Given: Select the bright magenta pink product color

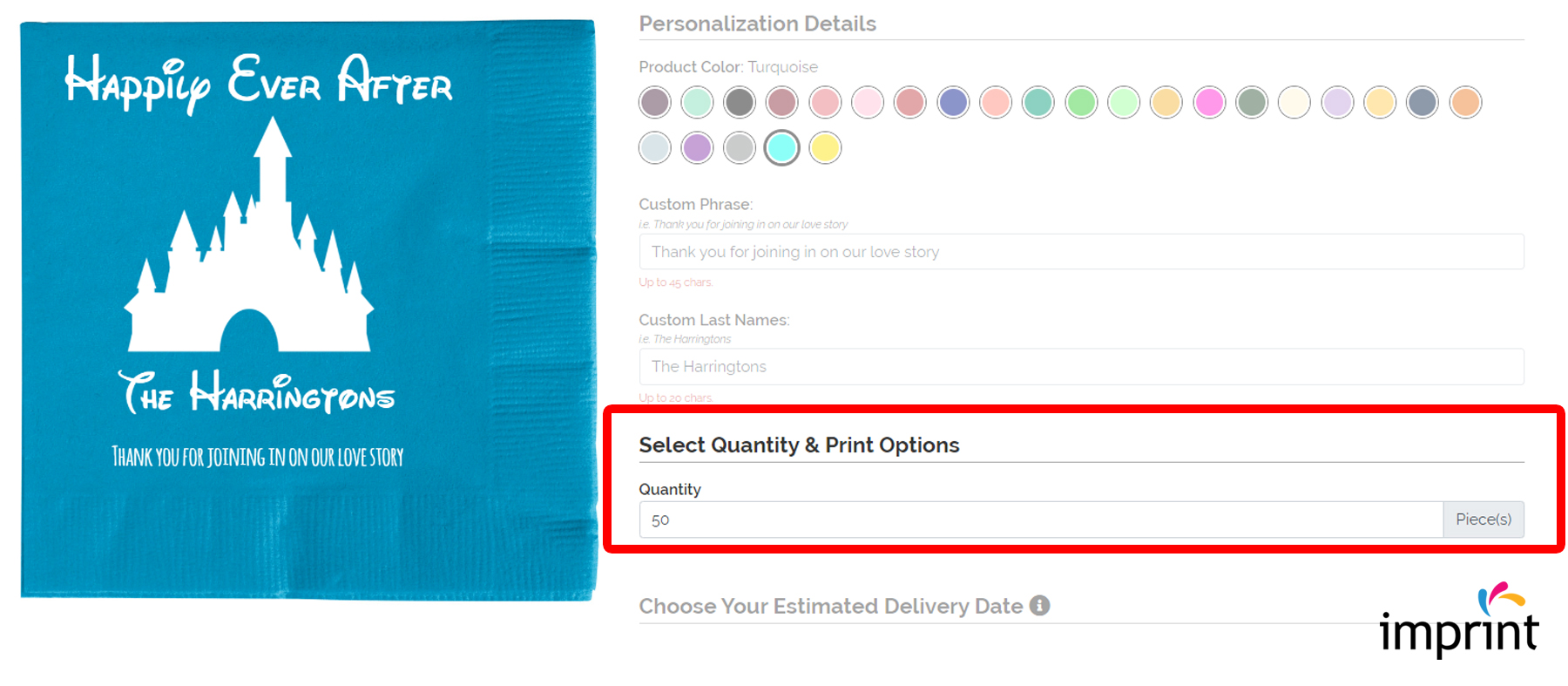Looking at the screenshot, I should pos(1209,103).
